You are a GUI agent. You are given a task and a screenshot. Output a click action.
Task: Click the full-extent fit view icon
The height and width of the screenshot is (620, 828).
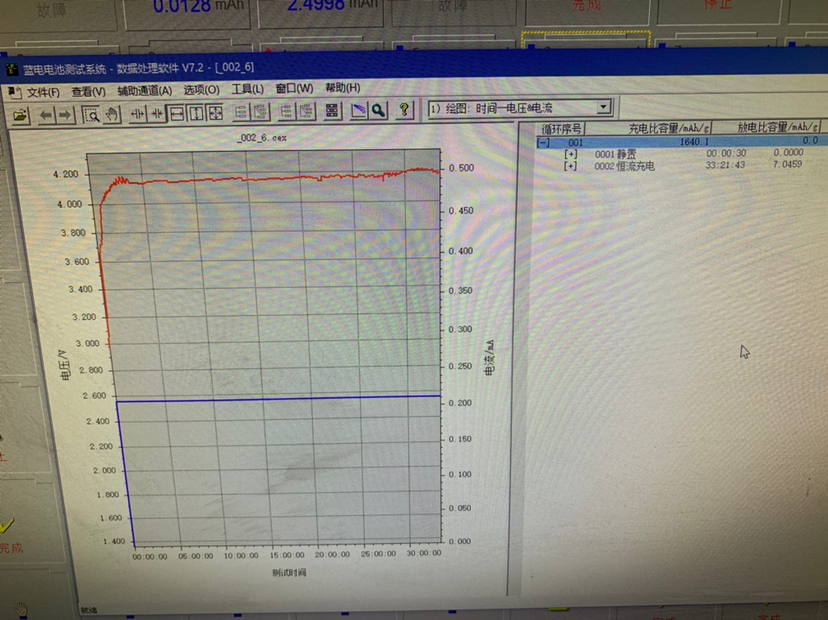[215, 113]
